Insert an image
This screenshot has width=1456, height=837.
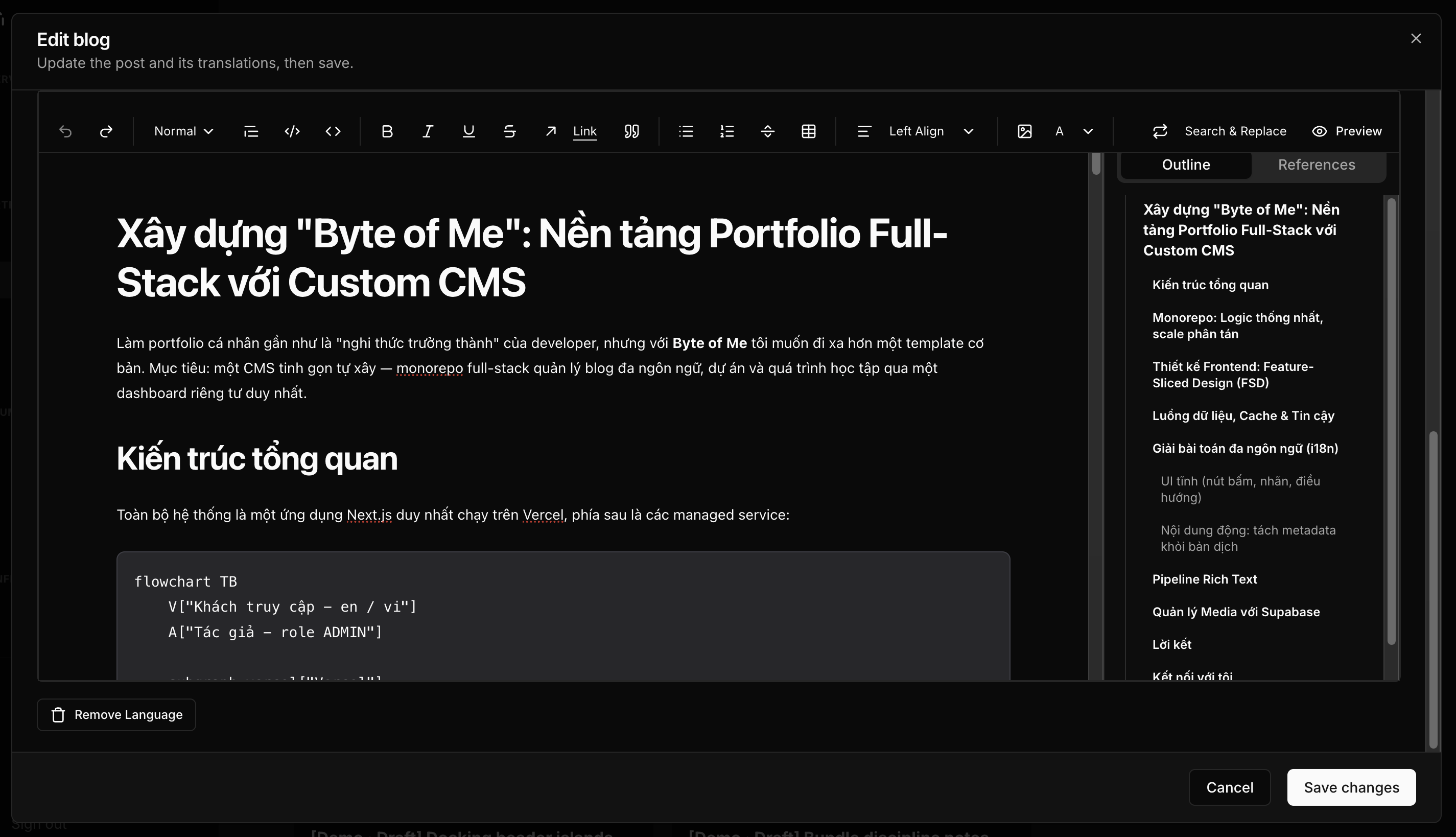(1024, 131)
